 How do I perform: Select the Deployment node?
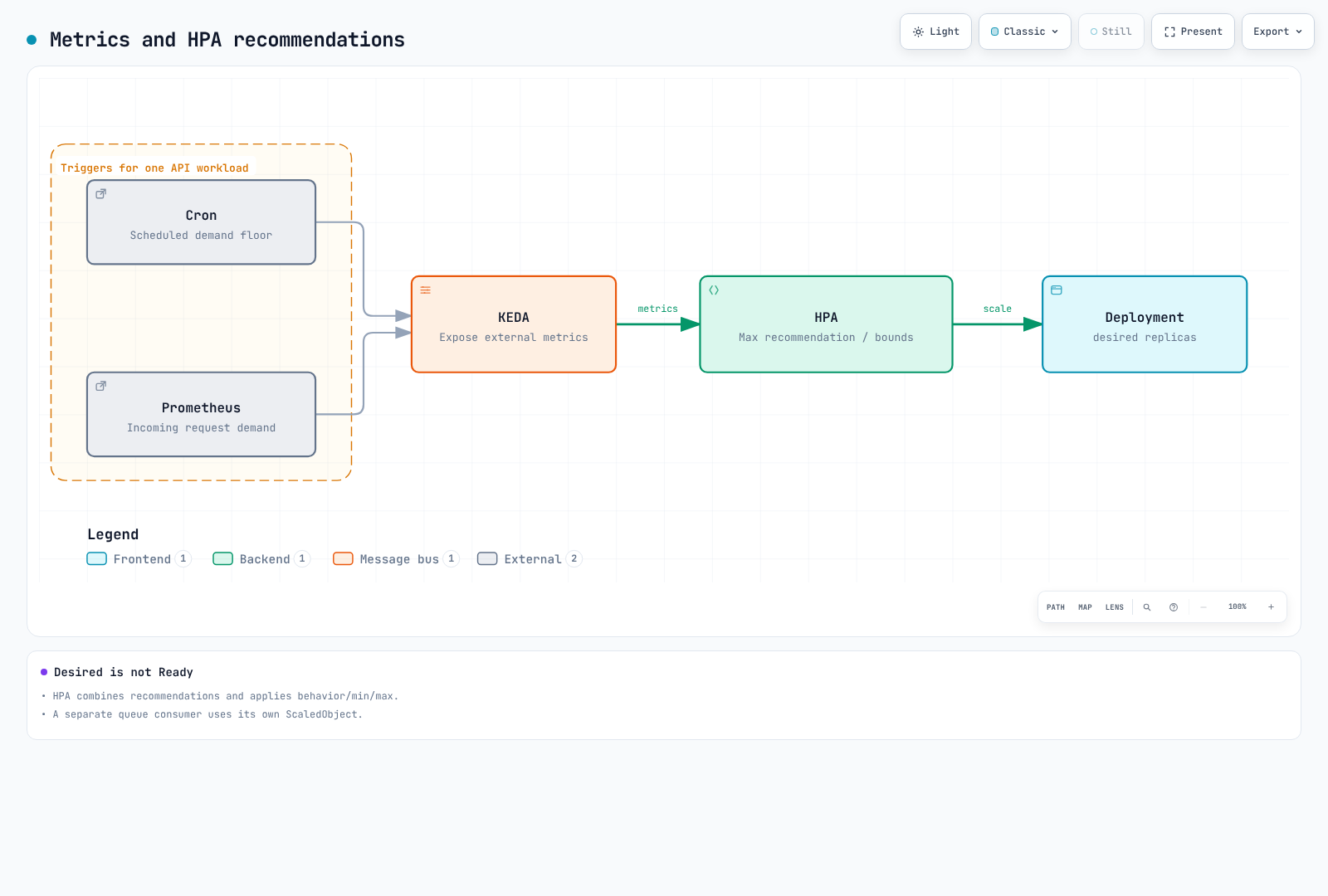pos(1145,324)
